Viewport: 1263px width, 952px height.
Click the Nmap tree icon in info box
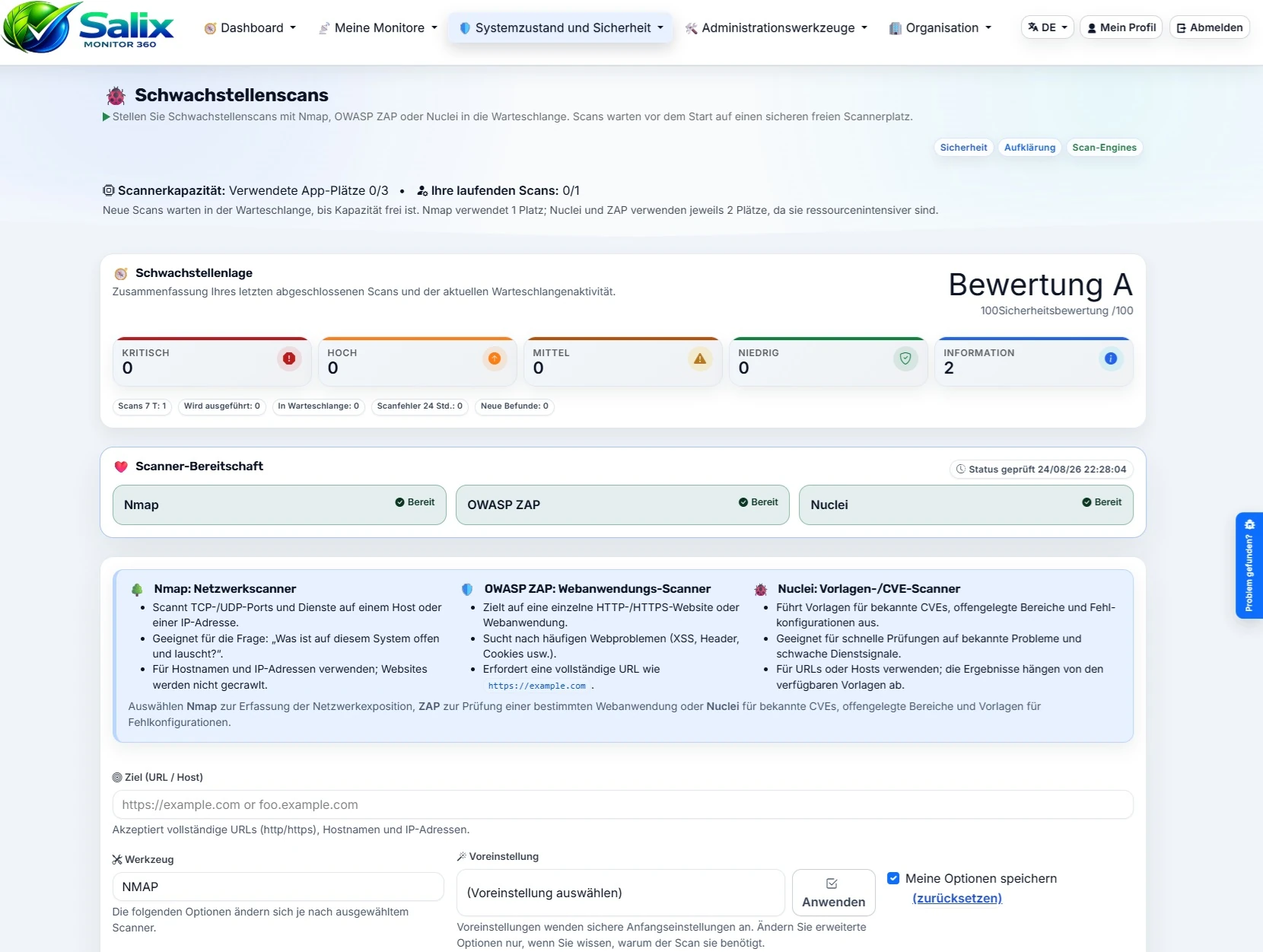137,590
